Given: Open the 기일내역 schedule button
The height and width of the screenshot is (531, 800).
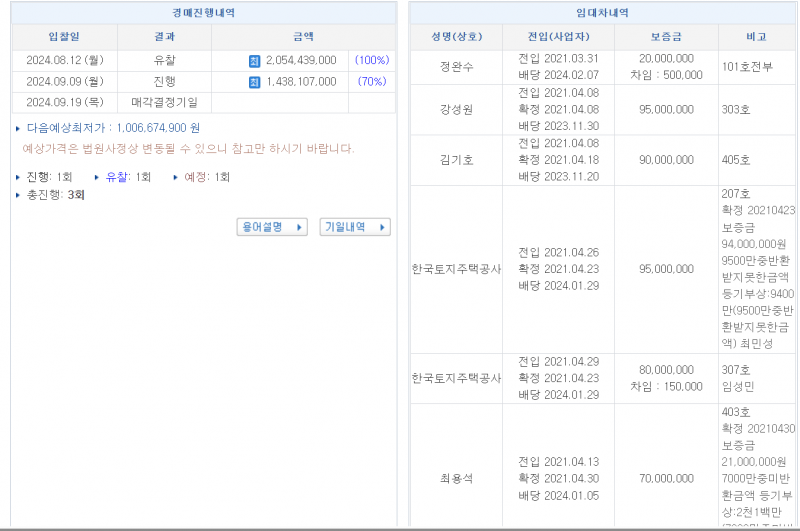Looking at the screenshot, I should click(x=354, y=227).
